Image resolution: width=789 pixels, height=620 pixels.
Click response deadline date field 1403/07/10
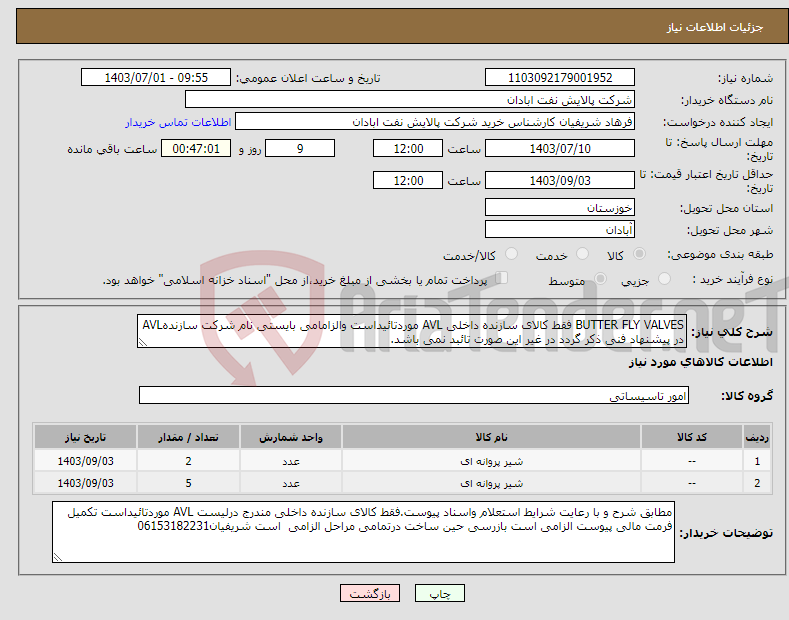tap(560, 148)
